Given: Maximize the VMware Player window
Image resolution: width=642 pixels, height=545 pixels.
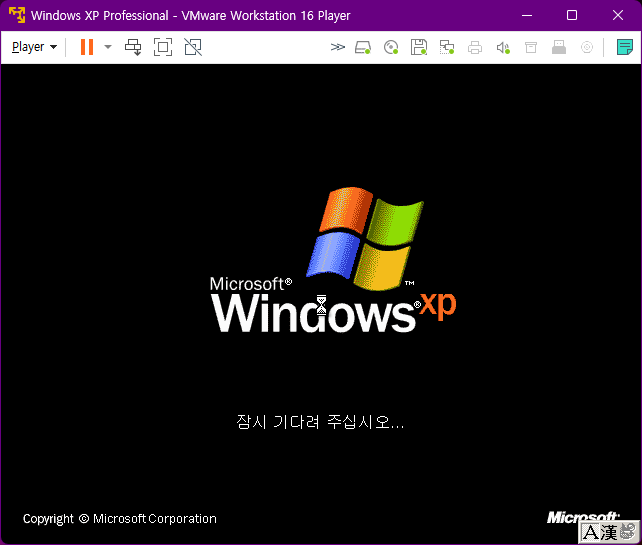Looking at the screenshot, I should [x=572, y=16].
